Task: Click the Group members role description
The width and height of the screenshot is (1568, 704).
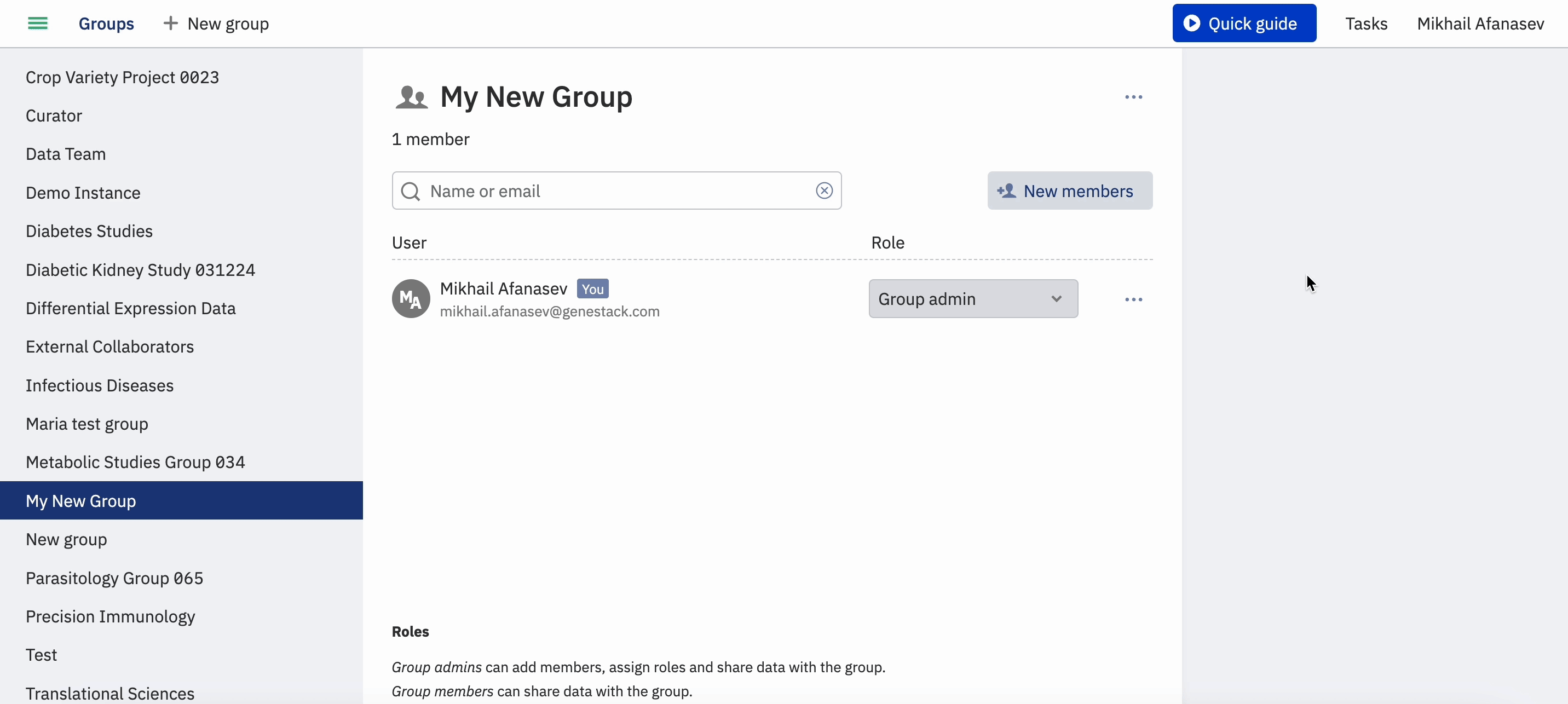Action: 542,692
